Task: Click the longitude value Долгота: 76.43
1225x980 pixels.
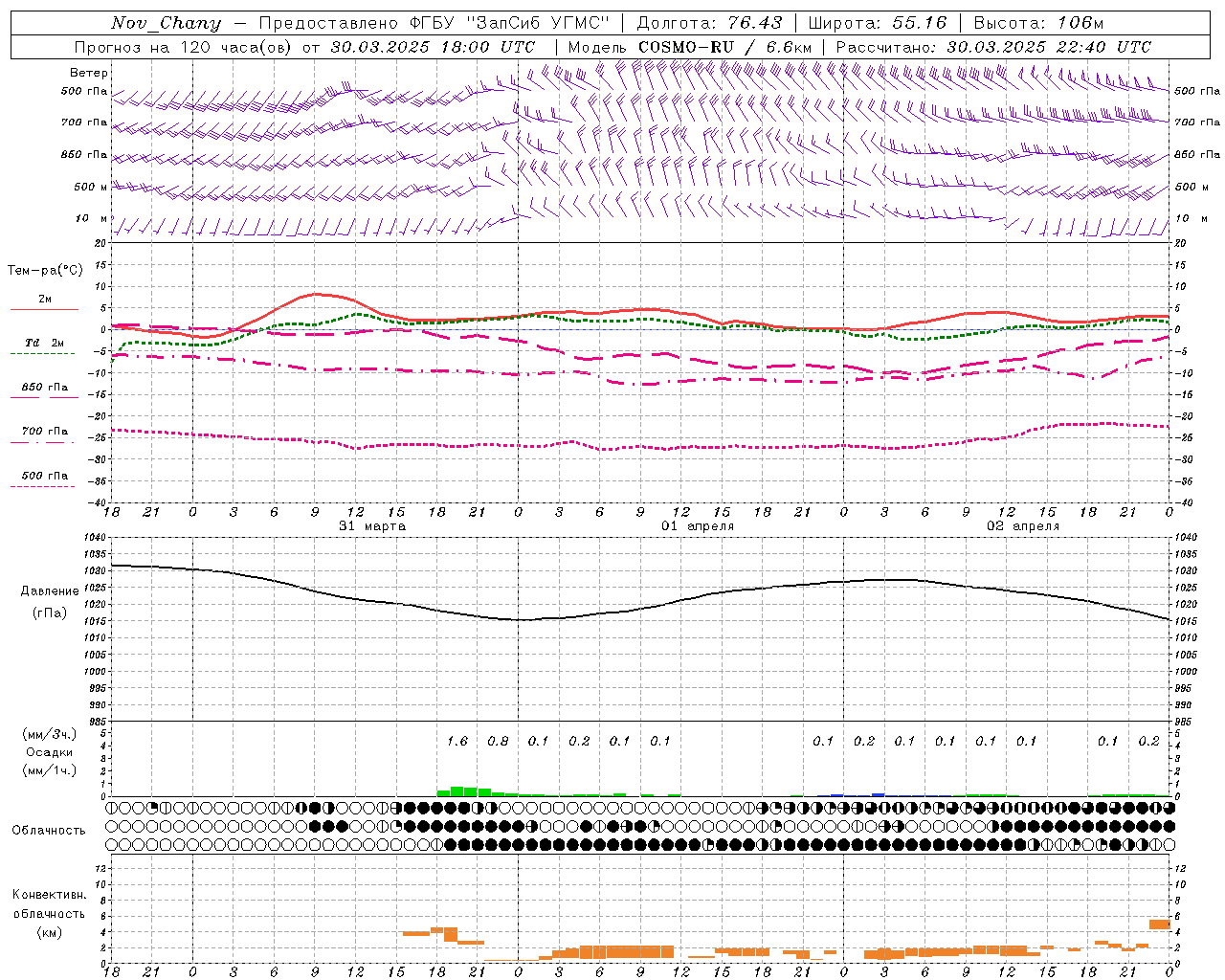Action: point(709,23)
